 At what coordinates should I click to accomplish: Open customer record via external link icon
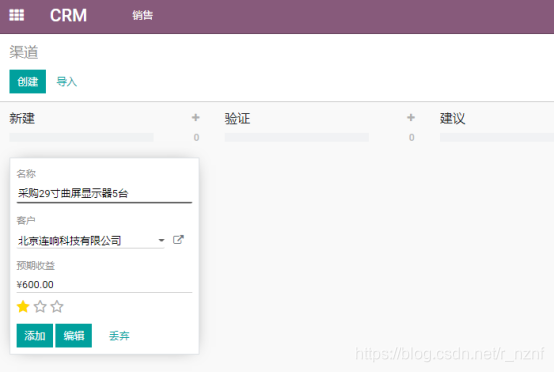click(178, 240)
